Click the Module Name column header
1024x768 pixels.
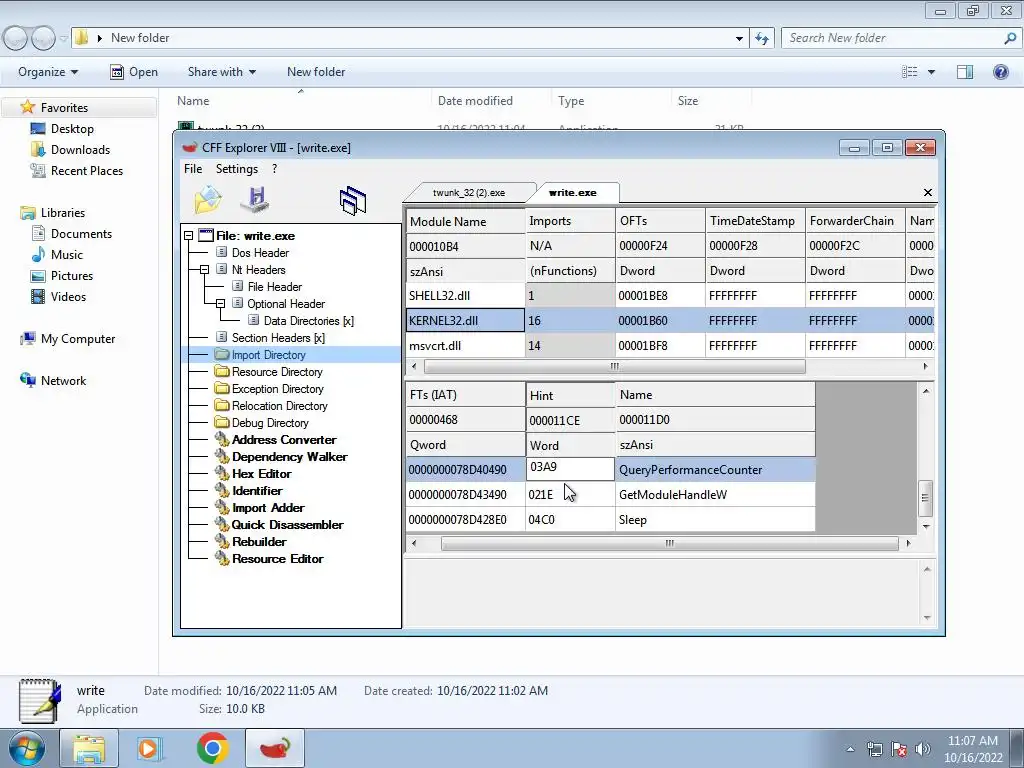(465, 221)
